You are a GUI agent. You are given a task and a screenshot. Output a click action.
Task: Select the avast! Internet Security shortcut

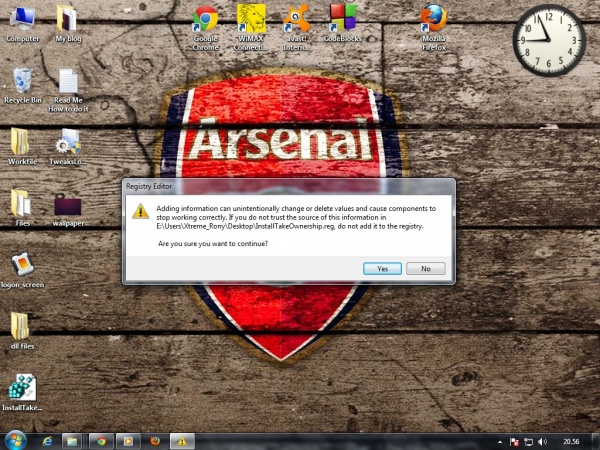click(297, 28)
